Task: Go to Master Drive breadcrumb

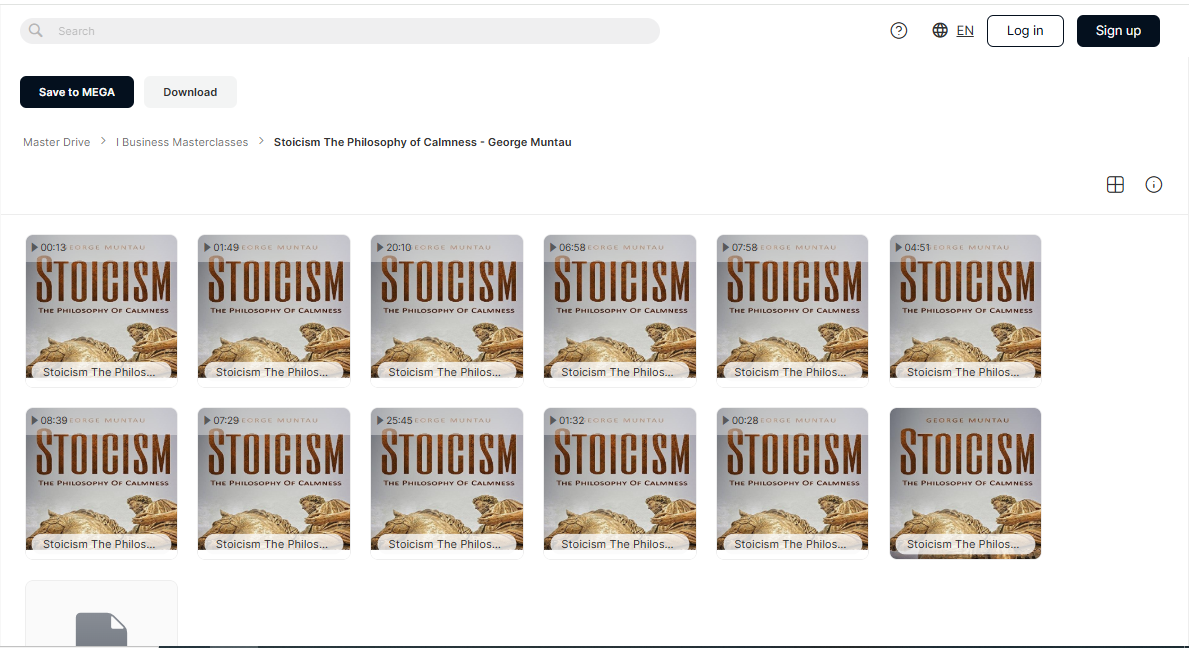Action: [56, 142]
